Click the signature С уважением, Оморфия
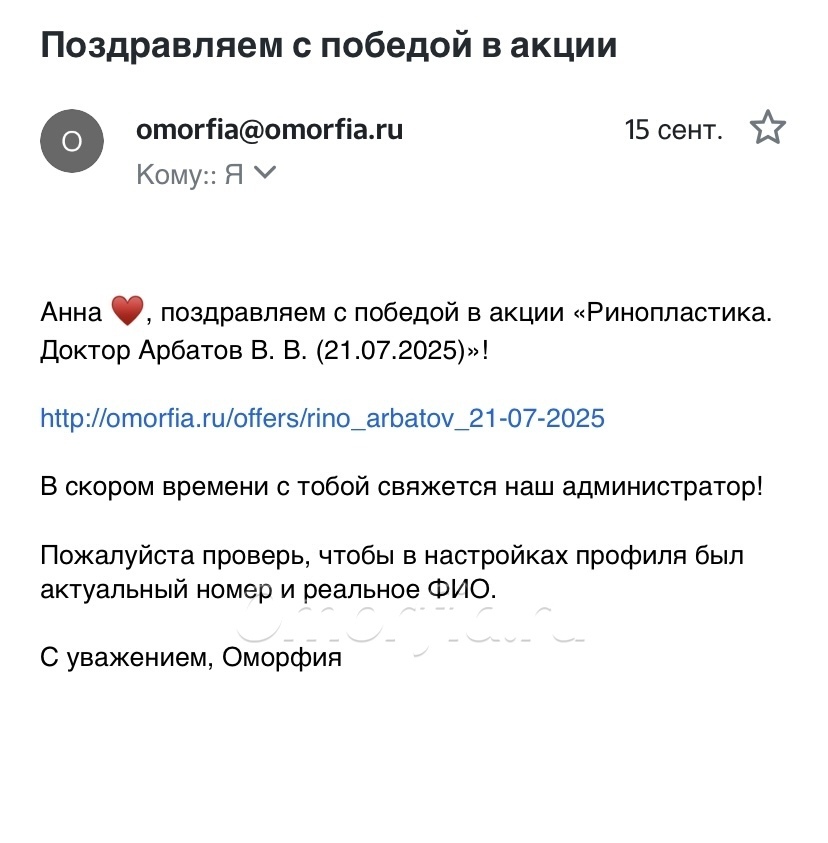Screen dimensions: 828x843 (x=191, y=658)
